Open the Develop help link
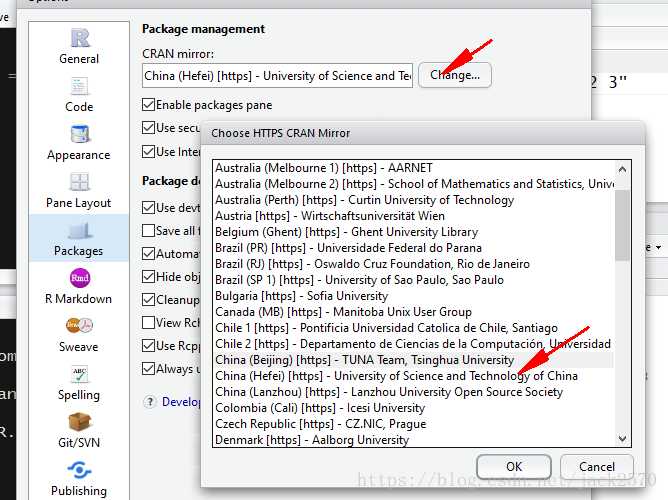 [x=181, y=402]
